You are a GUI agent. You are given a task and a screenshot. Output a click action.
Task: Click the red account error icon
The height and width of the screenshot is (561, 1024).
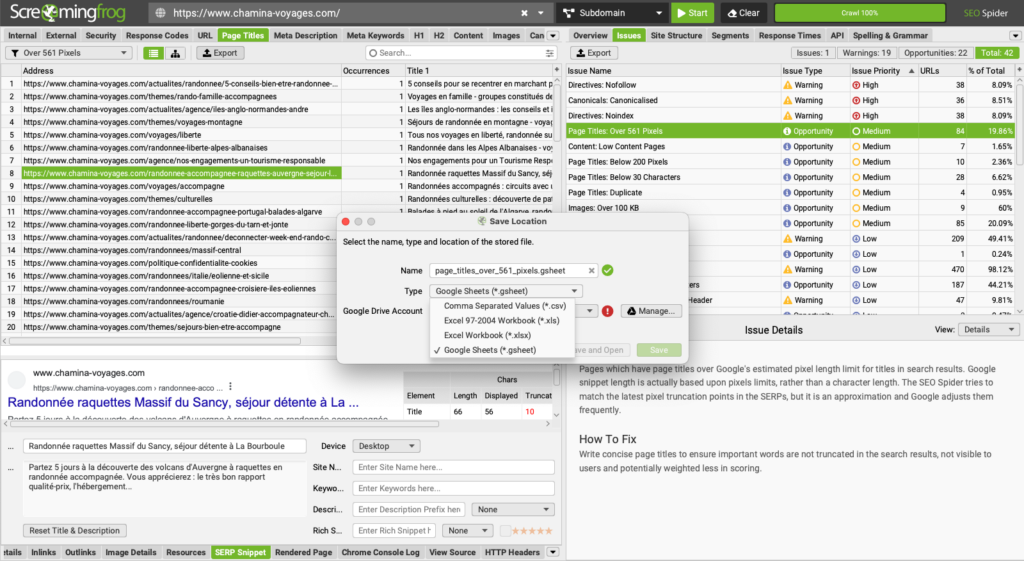607,311
